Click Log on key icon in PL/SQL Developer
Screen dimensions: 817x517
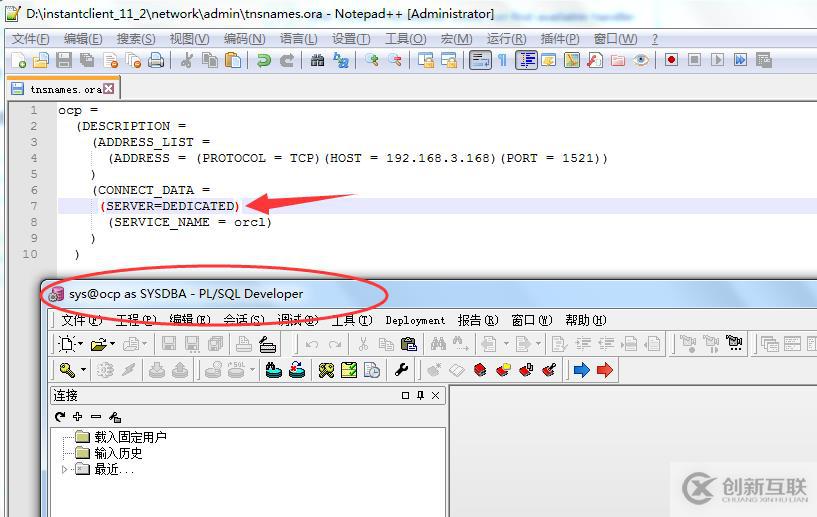(67, 370)
